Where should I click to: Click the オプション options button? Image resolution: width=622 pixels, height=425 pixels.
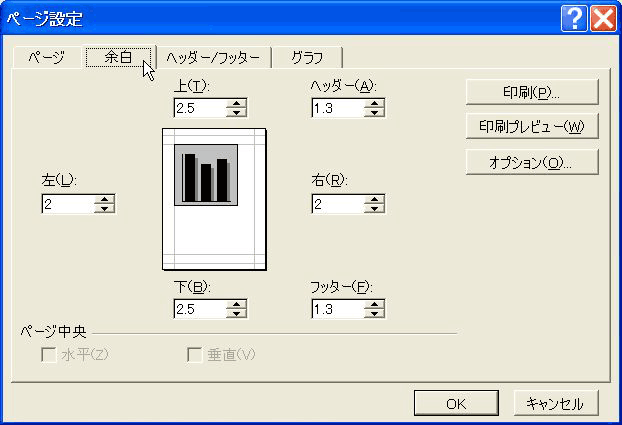[531, 162]
